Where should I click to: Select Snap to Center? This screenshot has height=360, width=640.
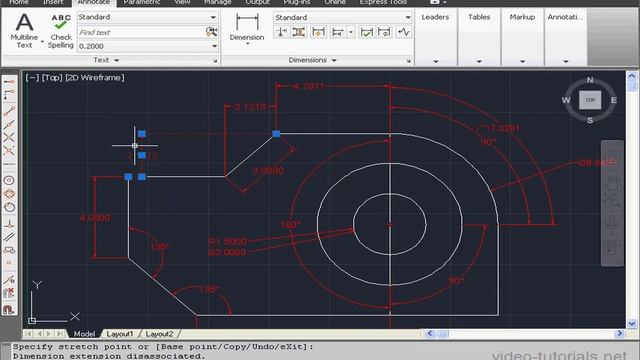pos(9,180)
